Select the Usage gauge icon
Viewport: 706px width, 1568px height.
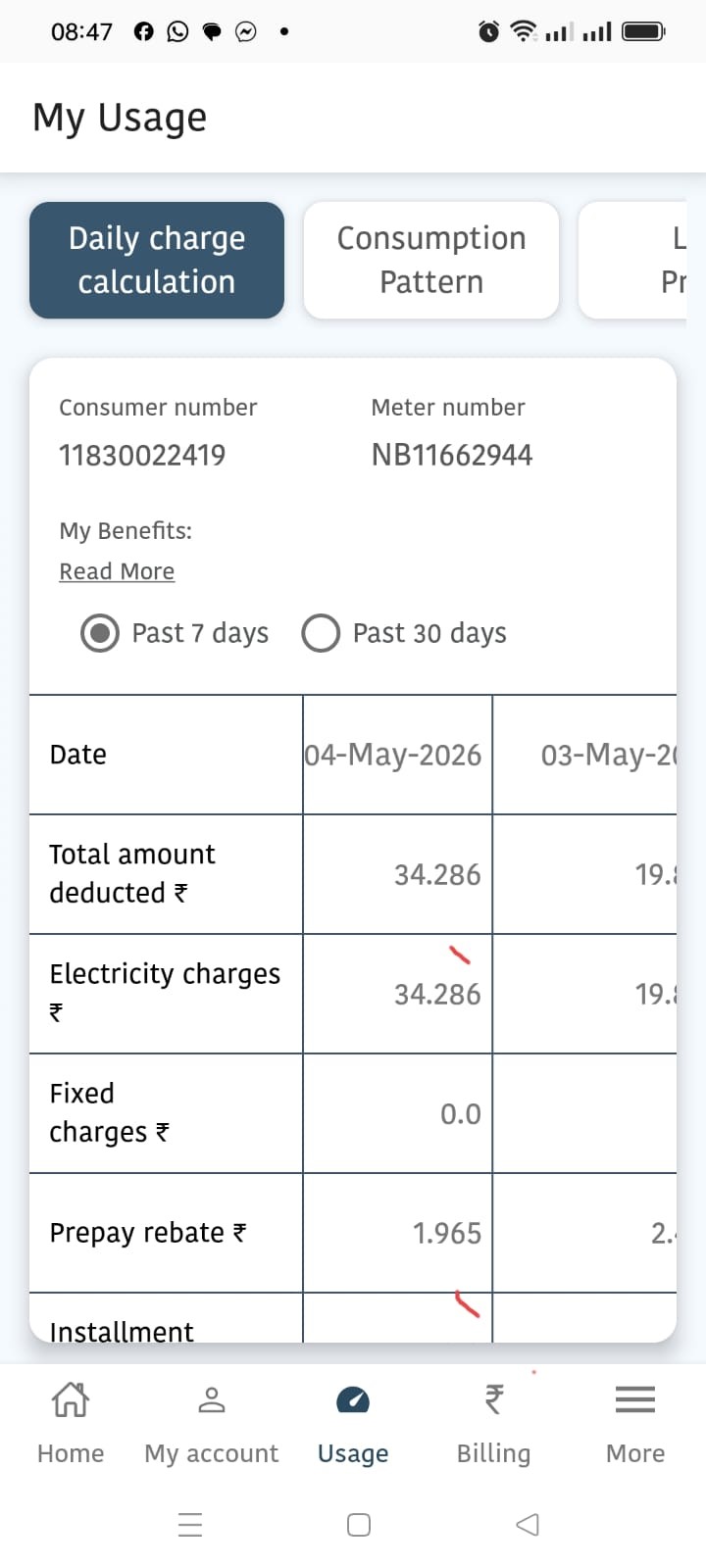click(353, 1399)
